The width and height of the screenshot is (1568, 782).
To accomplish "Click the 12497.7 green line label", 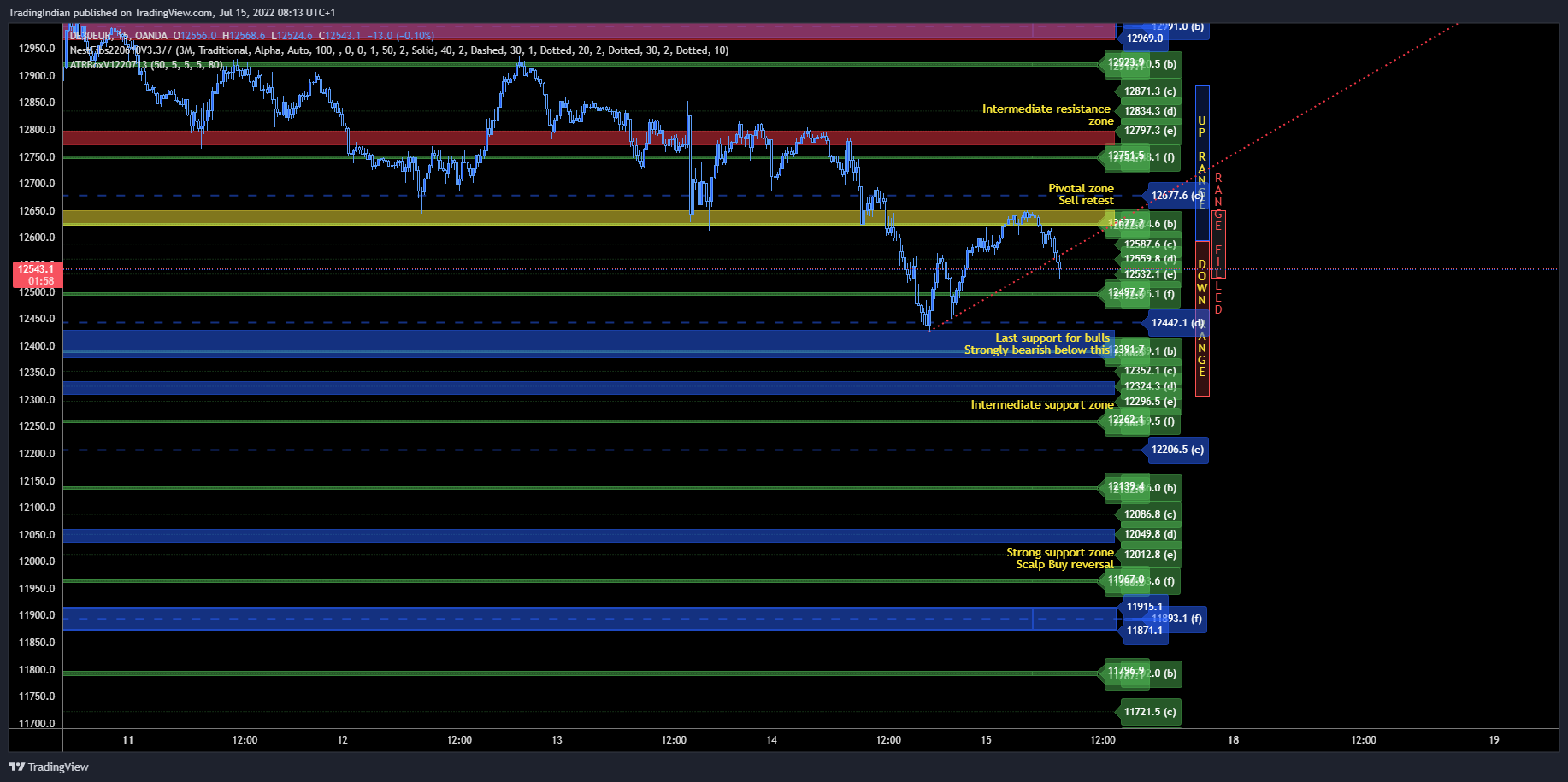I will pos(1126,292).
